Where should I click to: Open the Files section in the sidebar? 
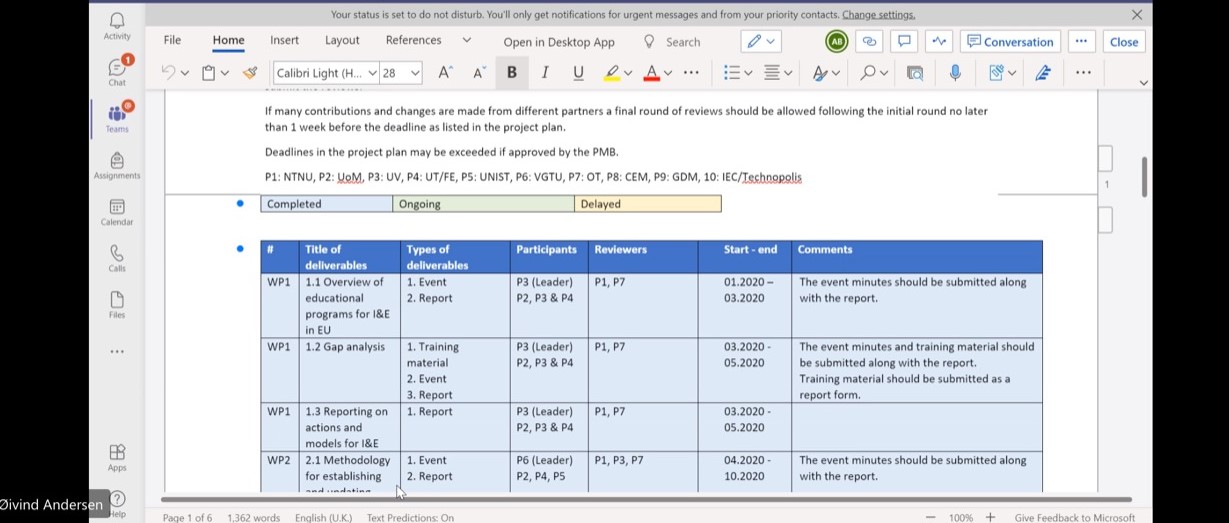point(117,304)
